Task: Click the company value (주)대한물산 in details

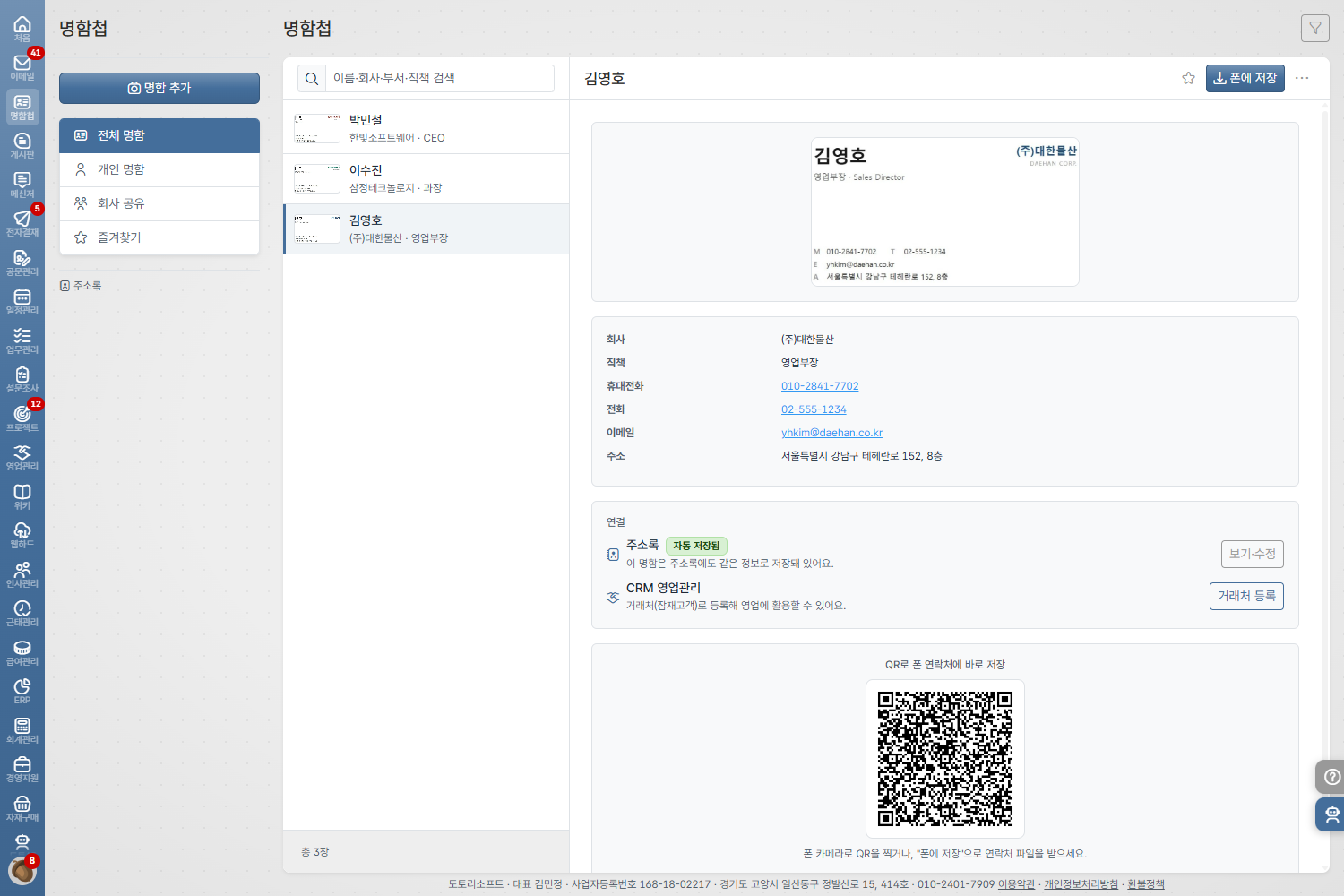Action: click(807, 340)
